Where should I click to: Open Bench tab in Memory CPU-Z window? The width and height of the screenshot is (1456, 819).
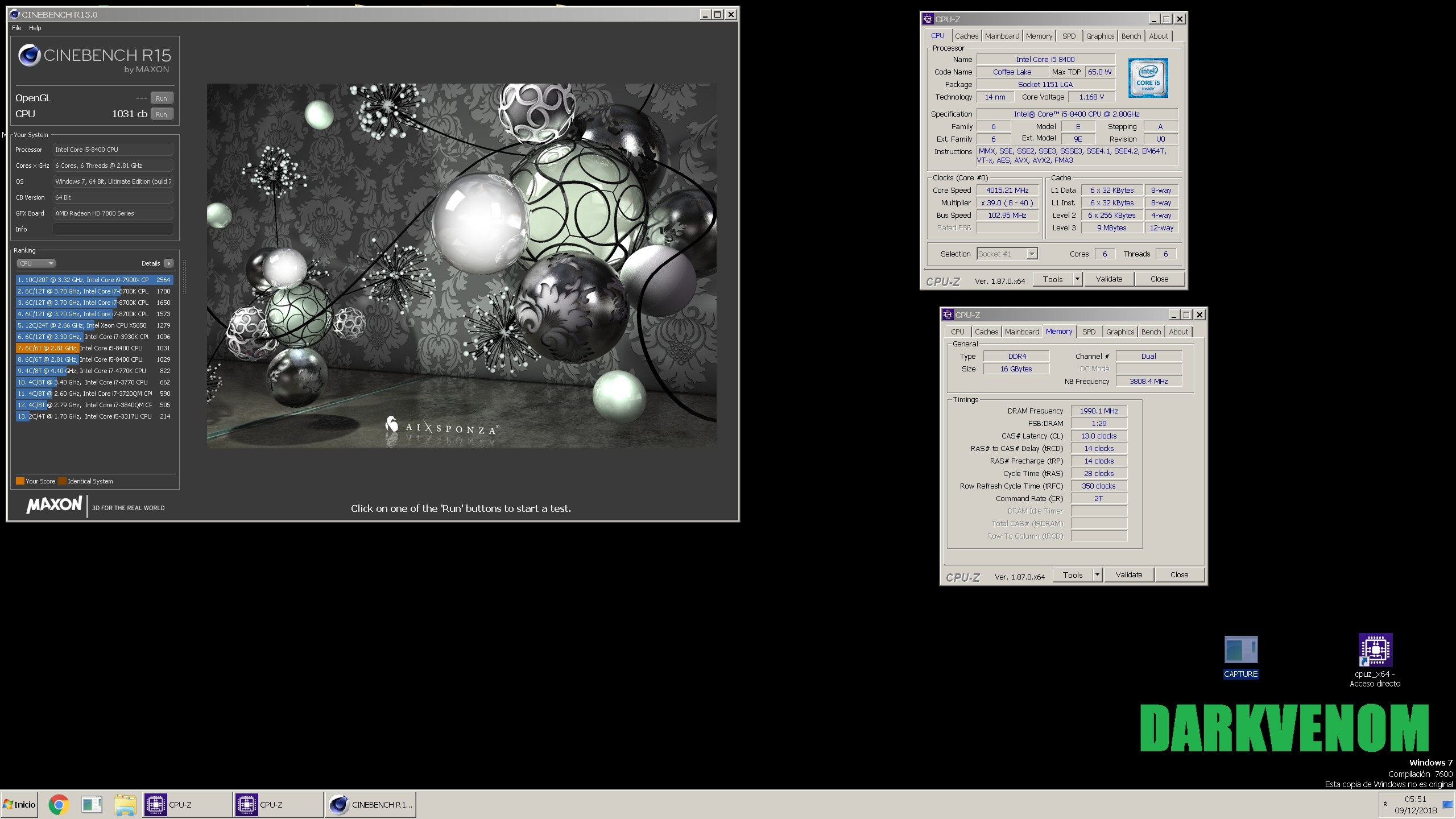(x=1151, y=332)
